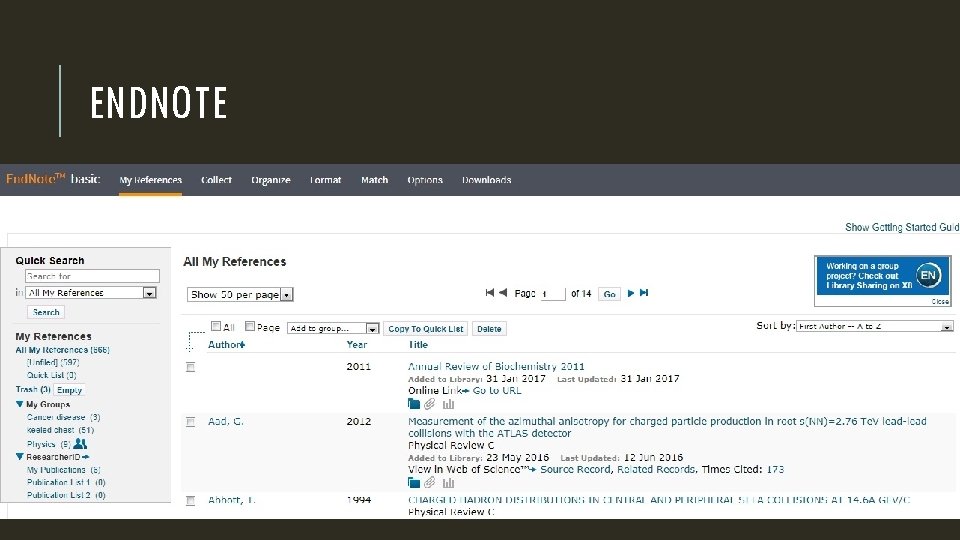Click paperclip attachment icon for Annual Review entry

(x=430, y=404)
